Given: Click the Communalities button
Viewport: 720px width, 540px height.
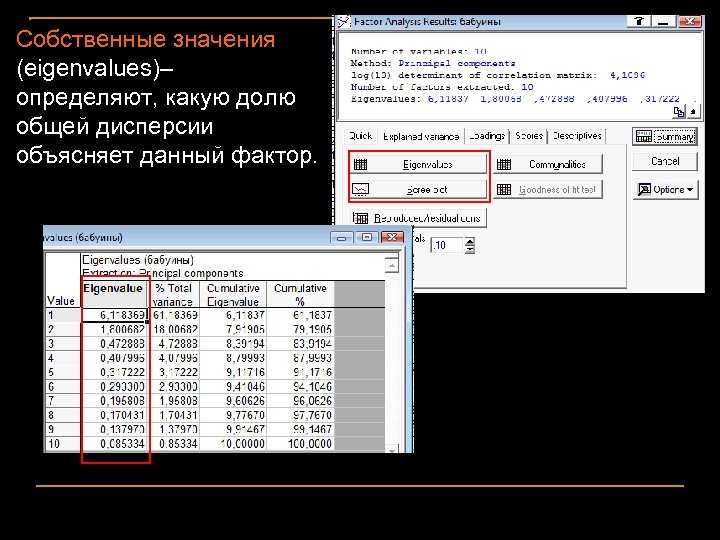Looking at the screenshot, I should 548,164.
